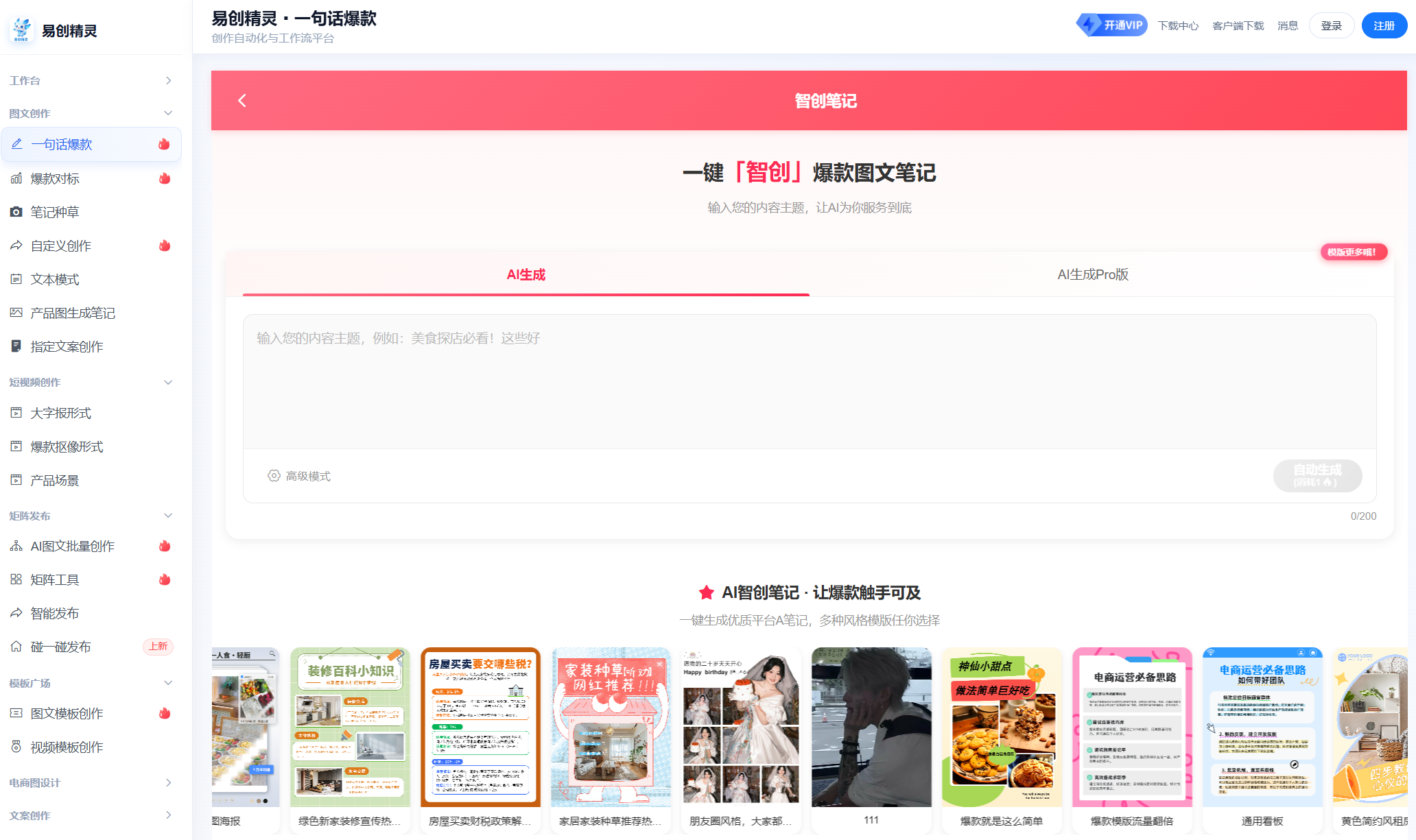Open the 朋友圈风格 template thumbnail
The height and width of the screenshot is (840, 1416).
pyautogui.click(x=741, y=728)
